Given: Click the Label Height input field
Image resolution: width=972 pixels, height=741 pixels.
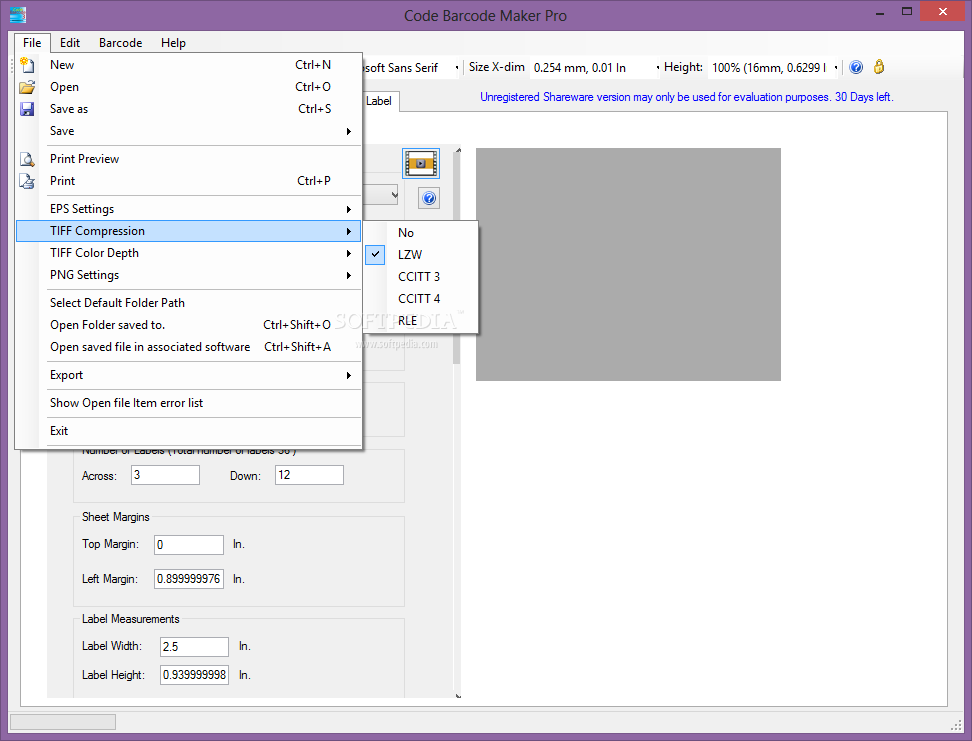Looking at the screenshot, I should pos(195,675).
